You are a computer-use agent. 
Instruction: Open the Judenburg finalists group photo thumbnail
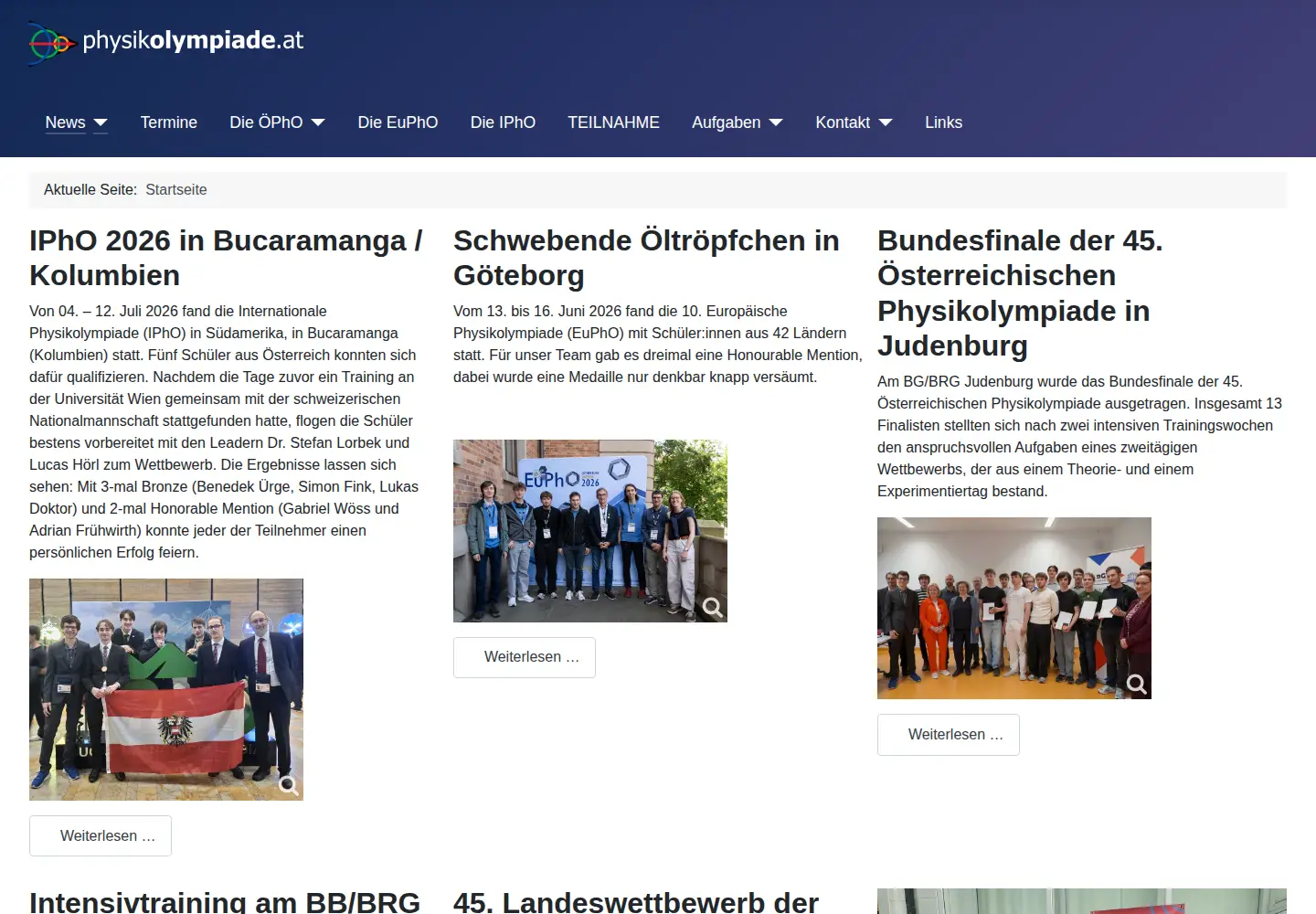pos(1014,608)
